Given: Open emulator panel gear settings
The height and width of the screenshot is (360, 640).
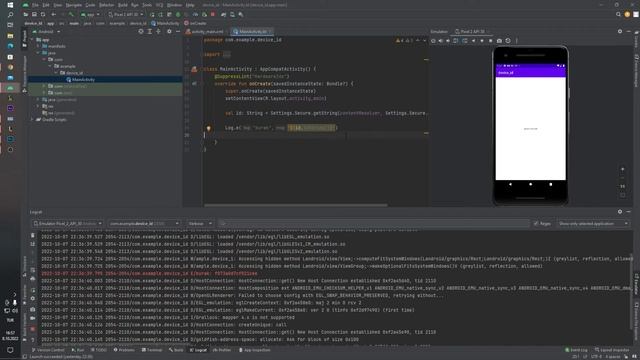Looking at the screenshot, I should coord(620,31).
